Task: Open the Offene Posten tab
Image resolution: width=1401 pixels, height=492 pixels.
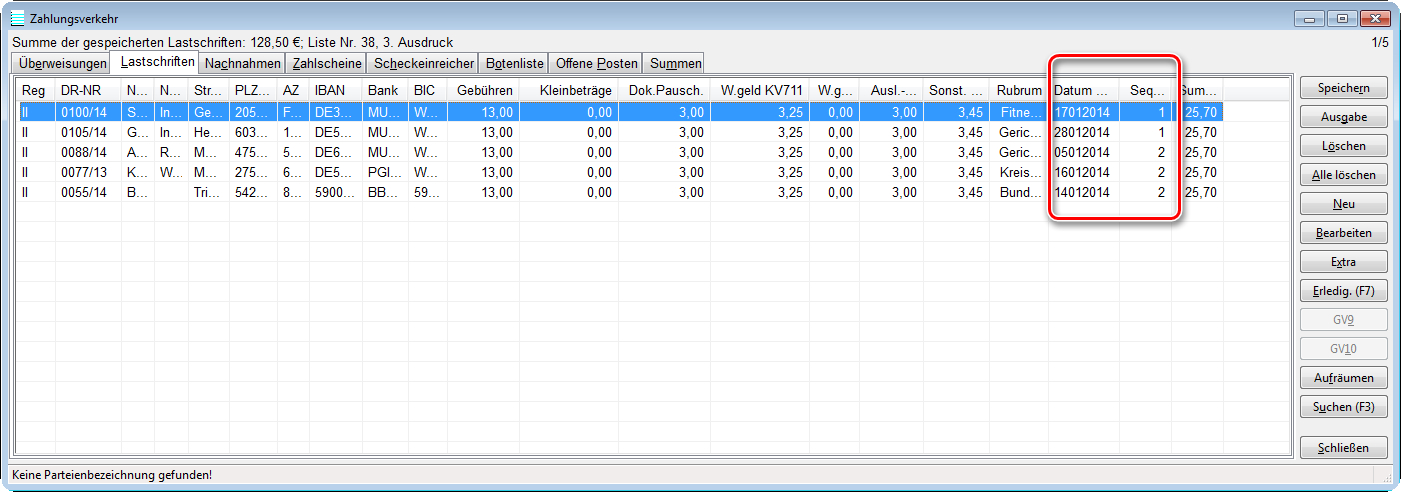Action: [x=596, y=63]
